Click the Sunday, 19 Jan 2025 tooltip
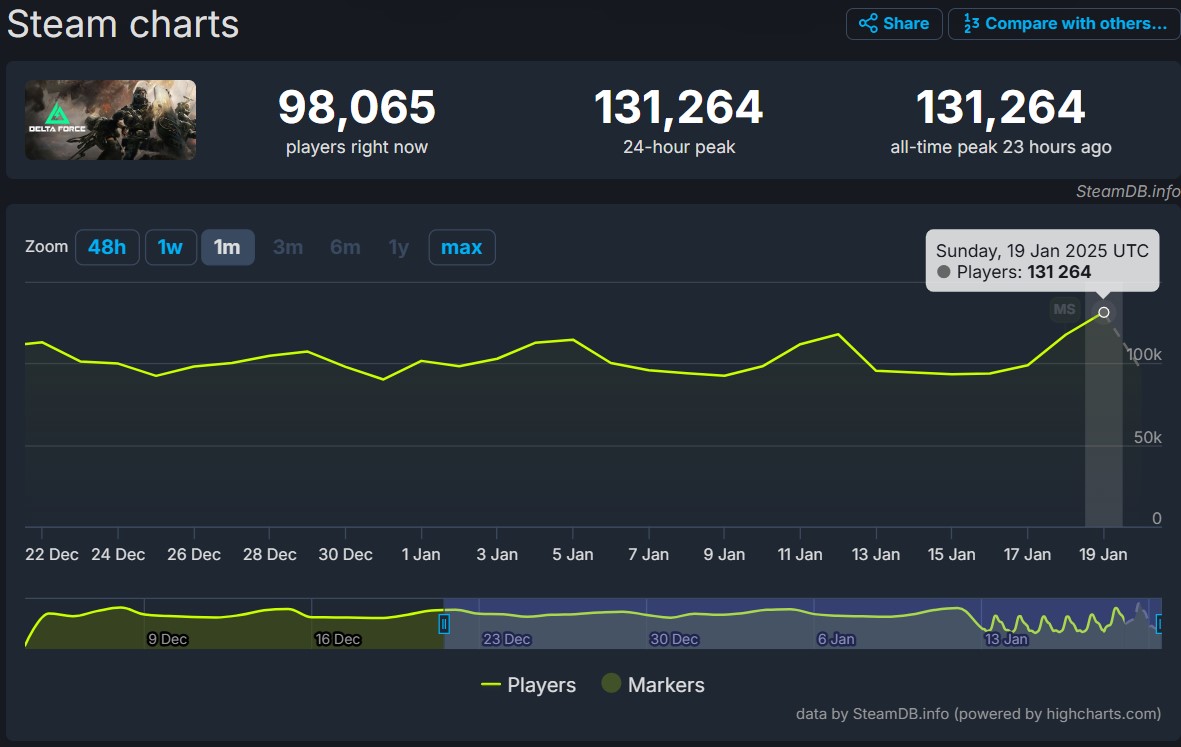This screenshot has width=1181, height=747. pyautogui.click(x=1042, y=261)
